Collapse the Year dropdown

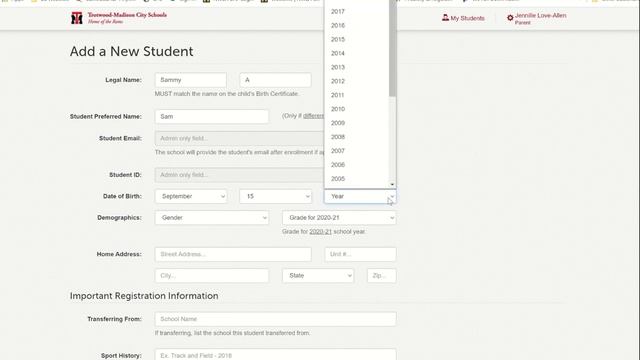(x=360, y=196)
